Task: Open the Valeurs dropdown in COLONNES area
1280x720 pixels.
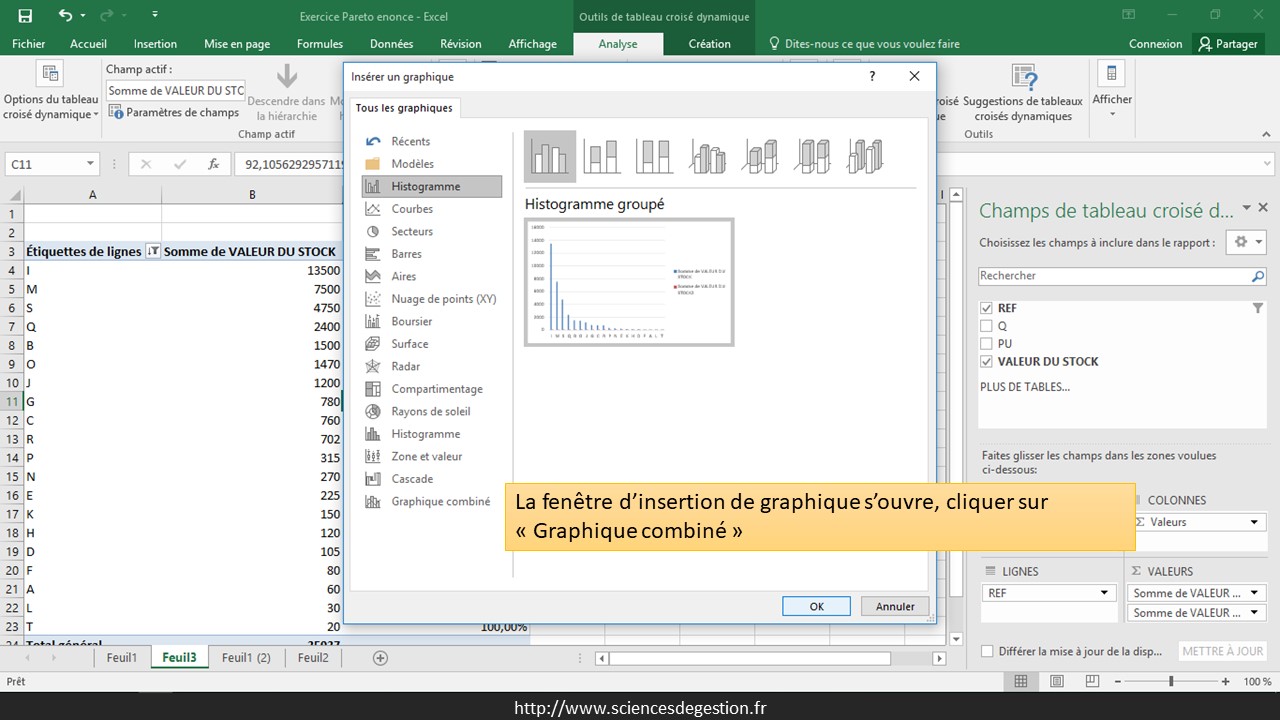Action: (x=1255, y=522)
